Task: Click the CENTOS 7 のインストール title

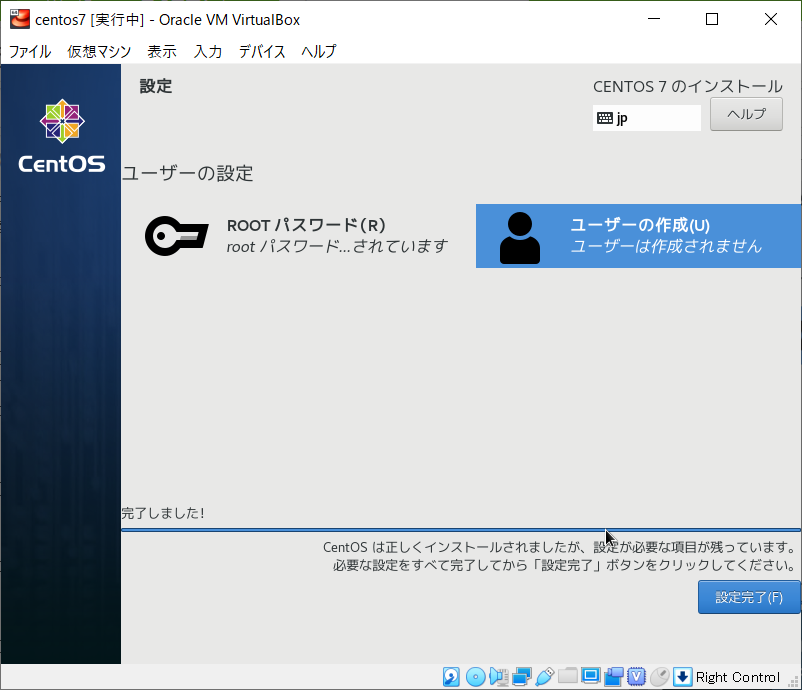Action: (688, 86)
